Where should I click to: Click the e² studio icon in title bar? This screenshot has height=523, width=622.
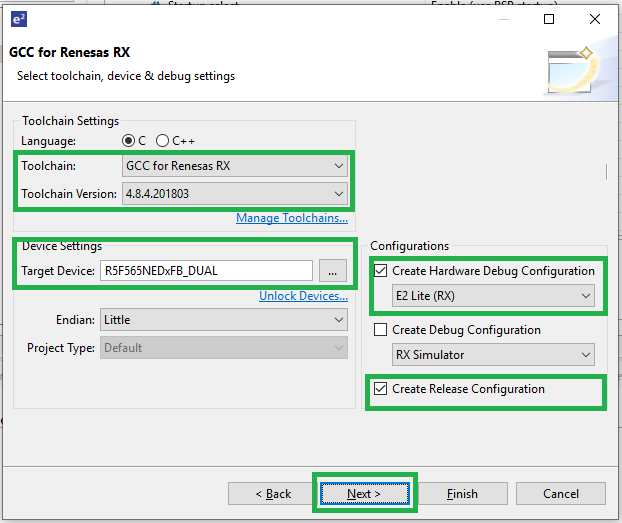click(x=19, y=19)
